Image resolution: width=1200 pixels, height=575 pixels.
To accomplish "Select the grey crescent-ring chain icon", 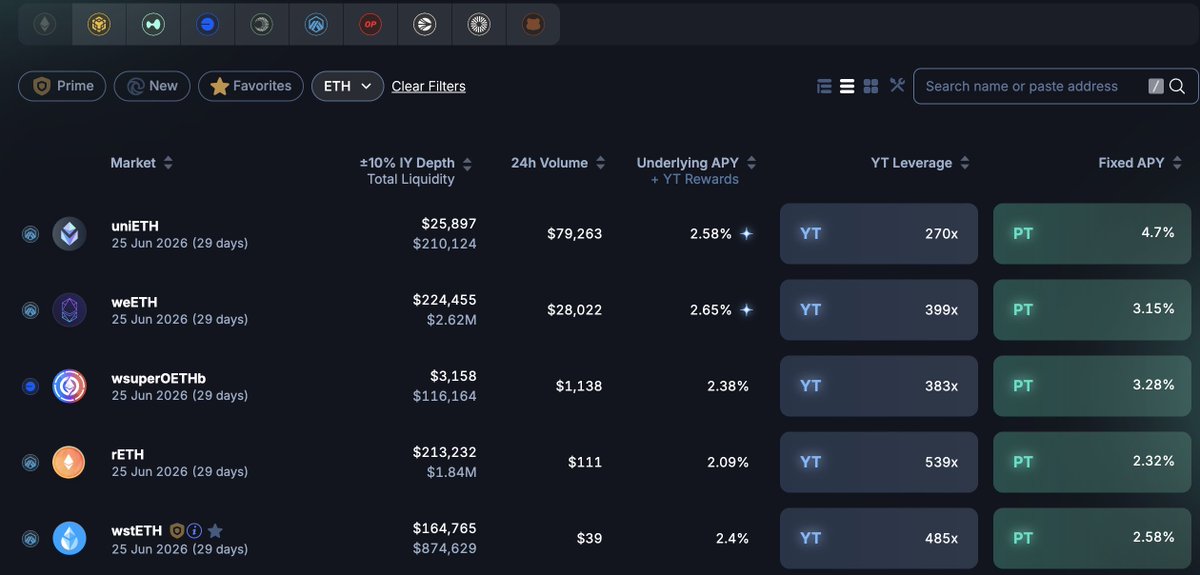I will 261,24.
